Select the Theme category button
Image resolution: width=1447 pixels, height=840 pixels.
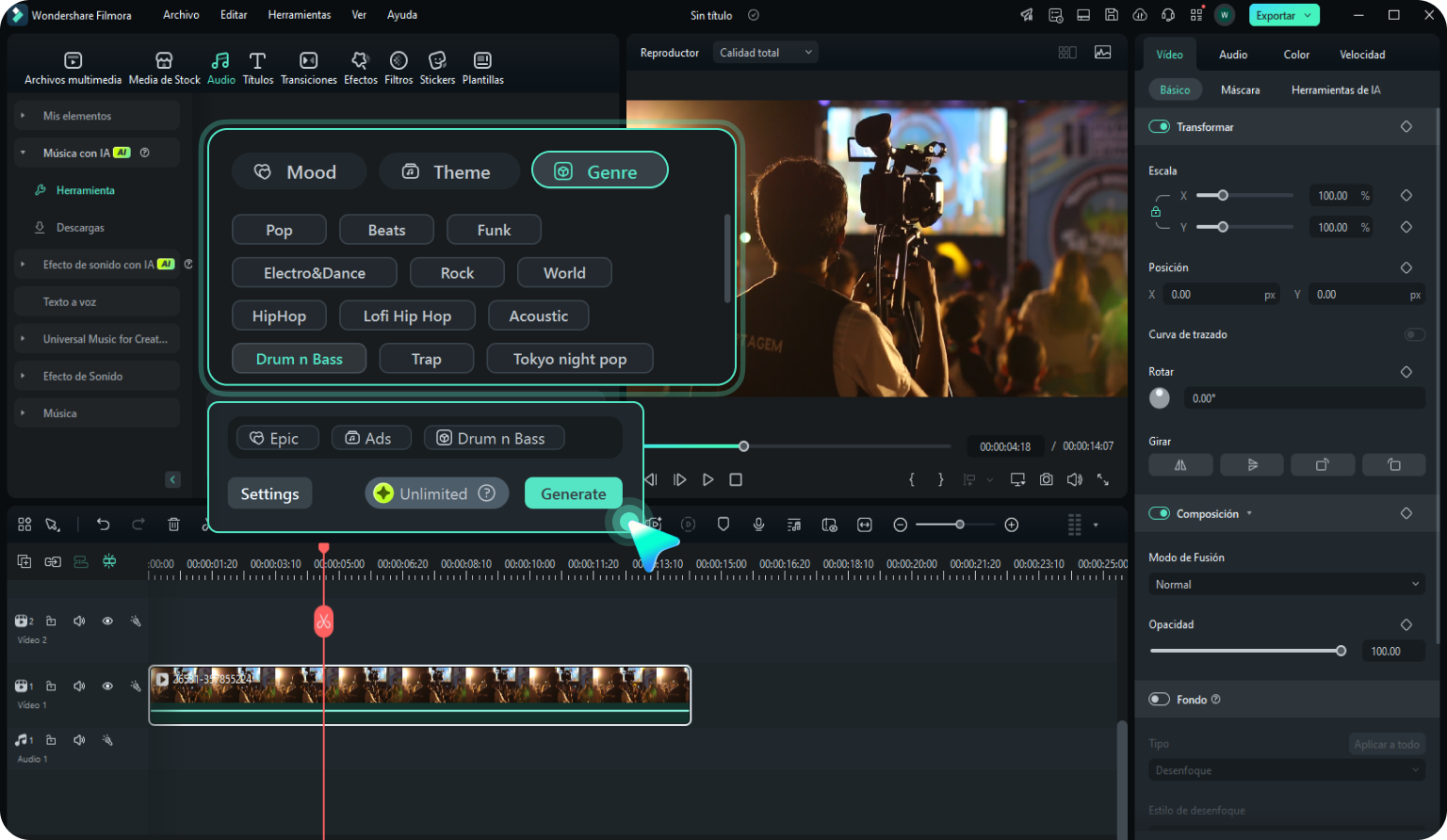(x=449, y=171)
